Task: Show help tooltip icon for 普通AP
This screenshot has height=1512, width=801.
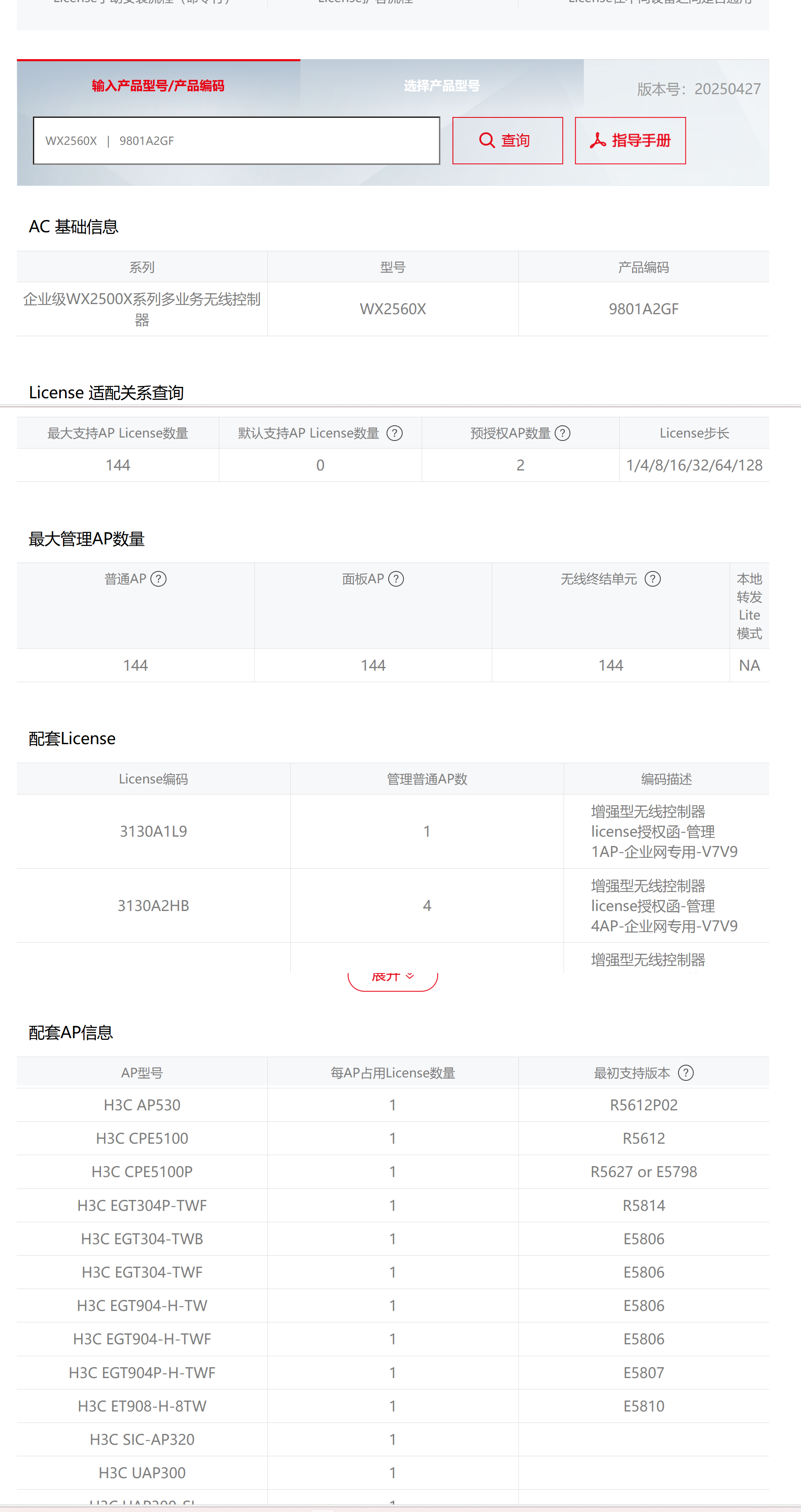Action: (158, 579)
